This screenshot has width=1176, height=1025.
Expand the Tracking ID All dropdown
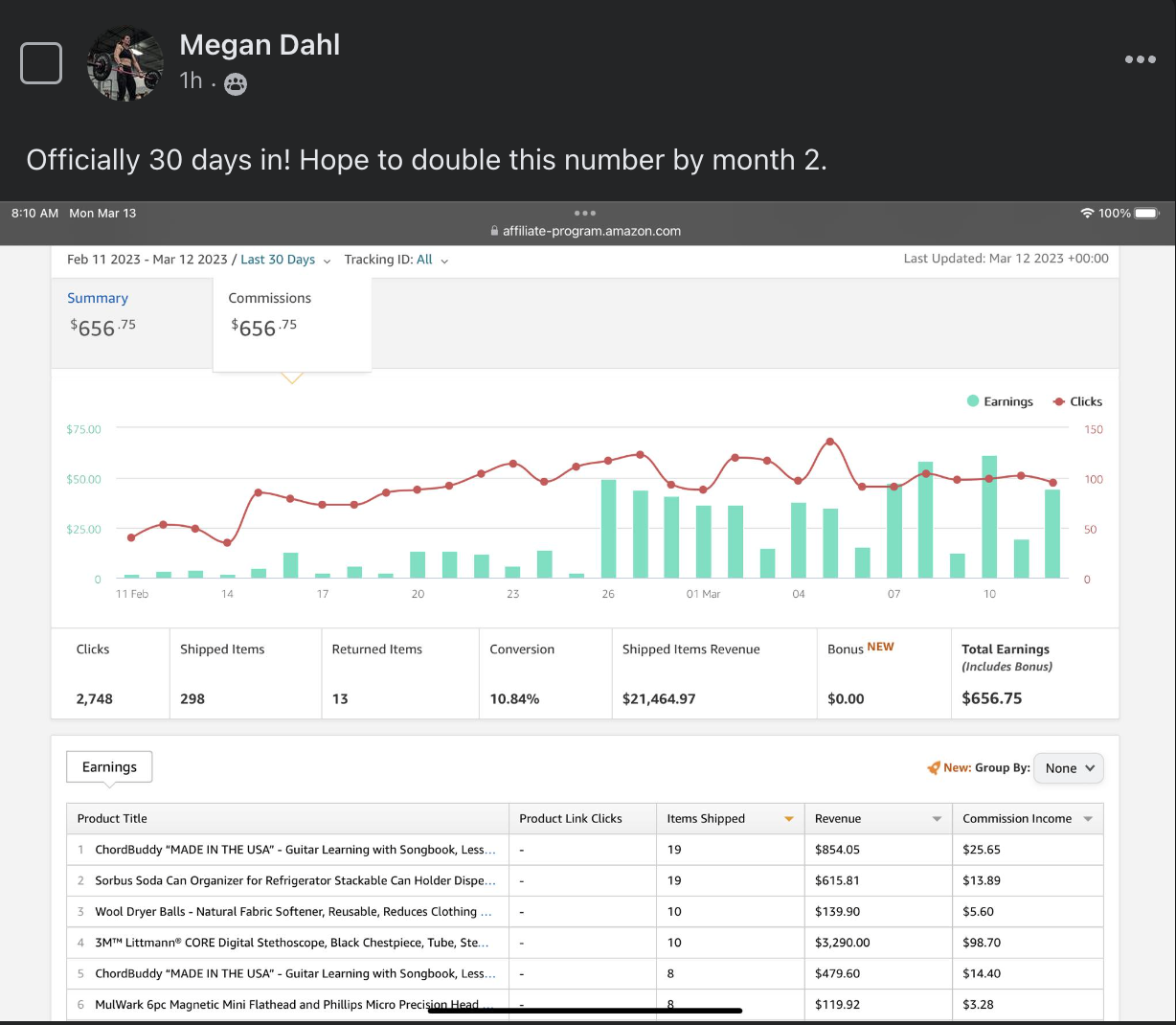[x=432, y=260]
